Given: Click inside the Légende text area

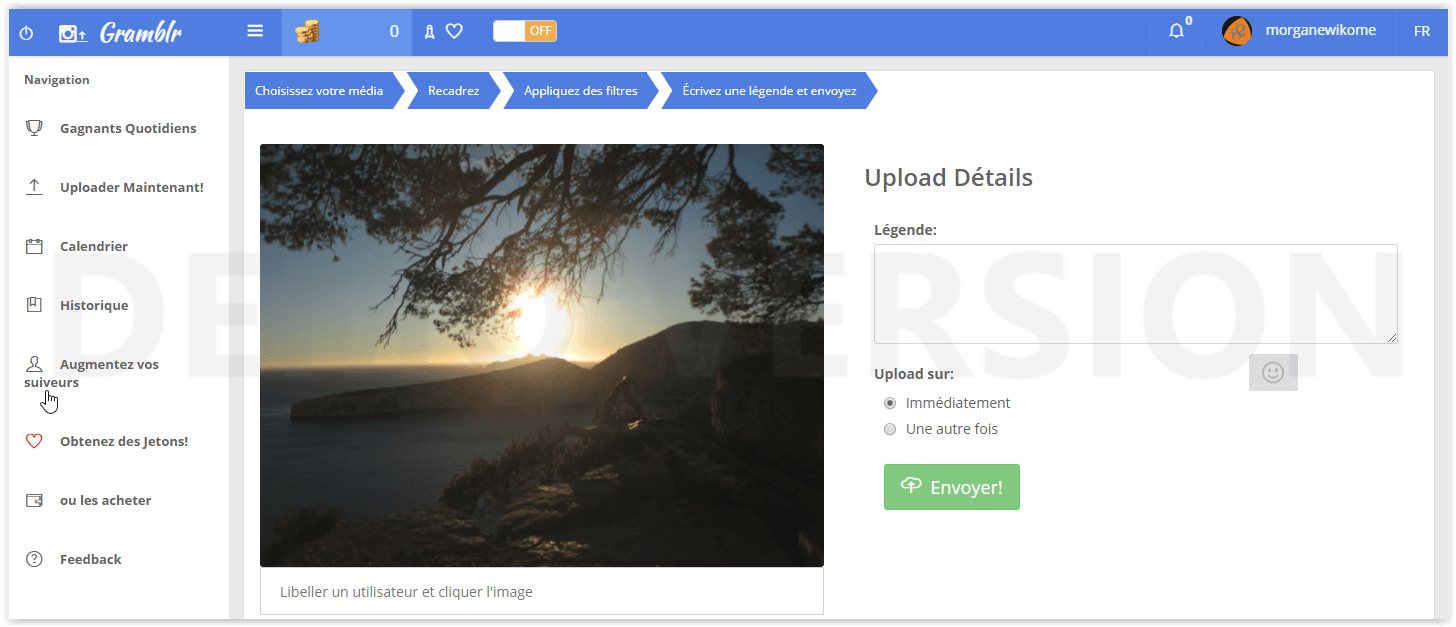Looking at the screenshot, I should (x=1134, y=294).
